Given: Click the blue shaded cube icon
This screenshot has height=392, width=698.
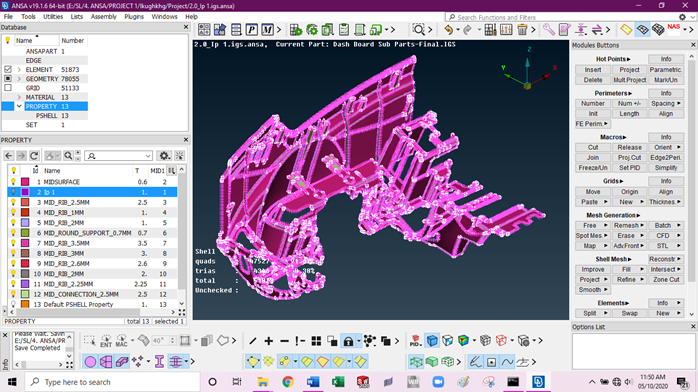Looking at the screenshot, I should coord(432,341).
